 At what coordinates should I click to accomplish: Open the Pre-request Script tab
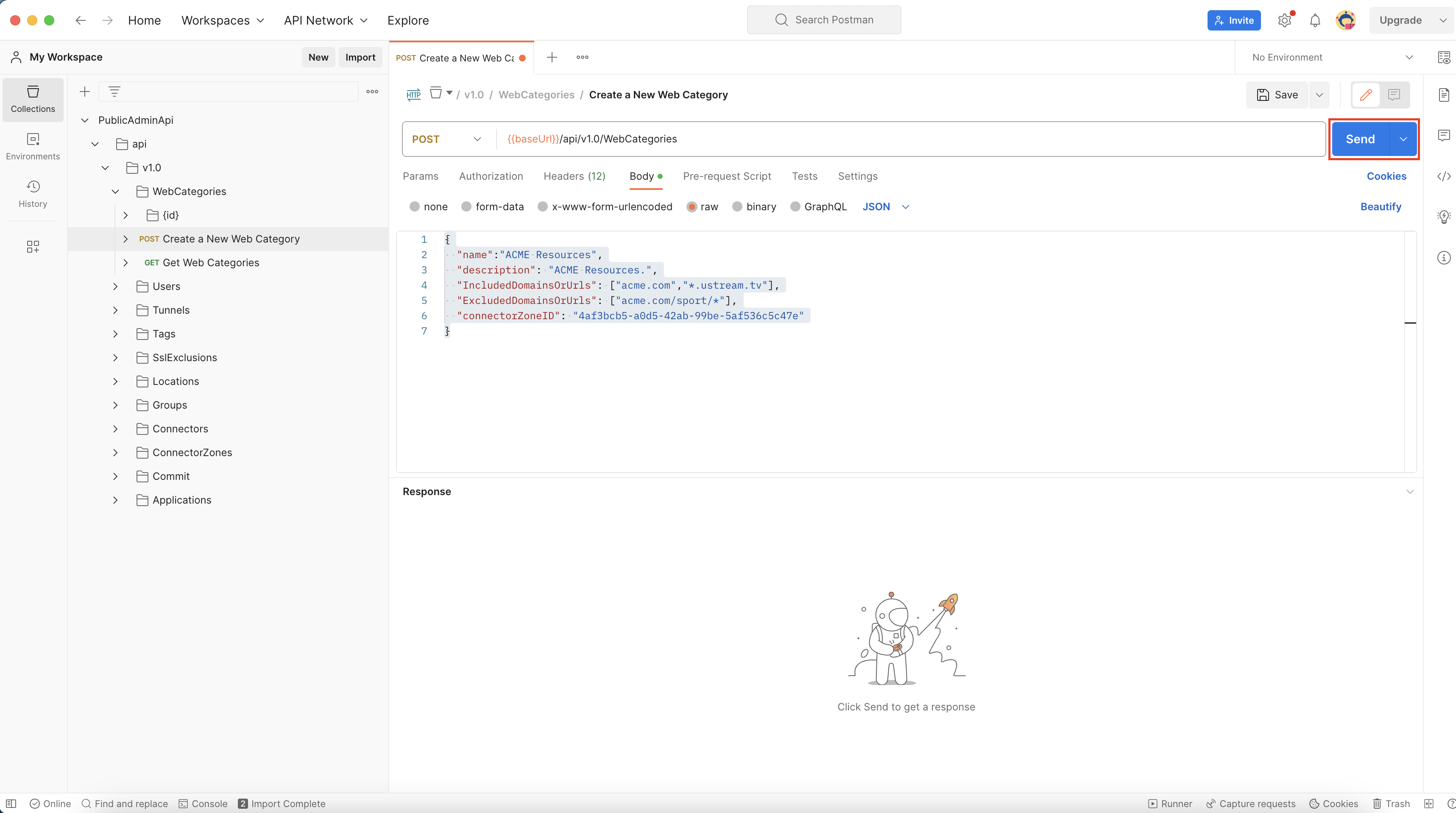(x=726, y=176)
